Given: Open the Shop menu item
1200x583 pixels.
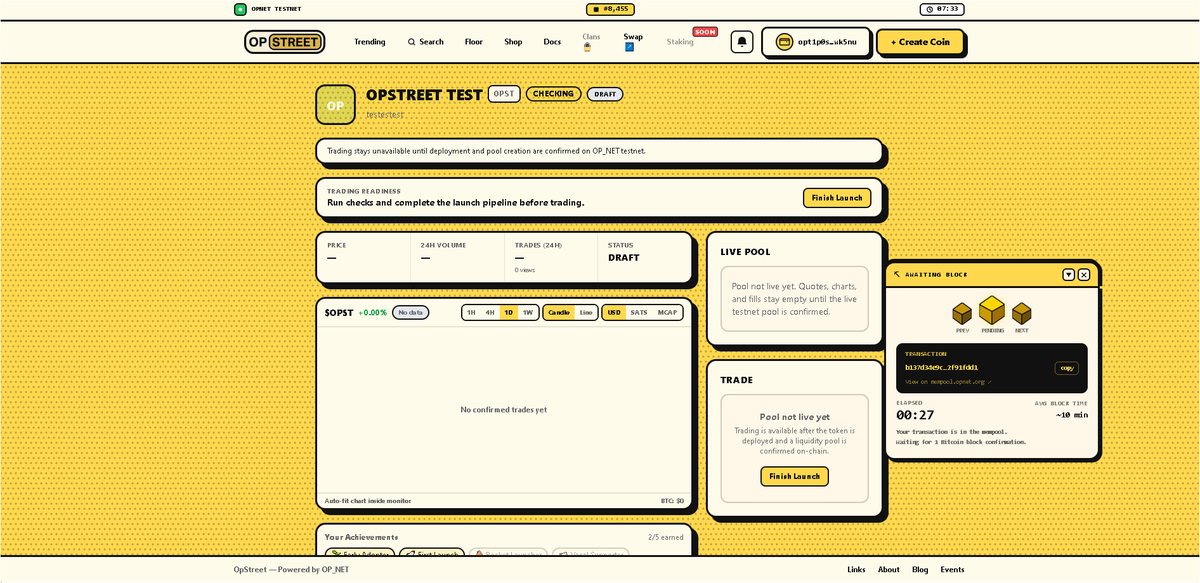Looking at the screenshot, I should [x=513, y=42].
